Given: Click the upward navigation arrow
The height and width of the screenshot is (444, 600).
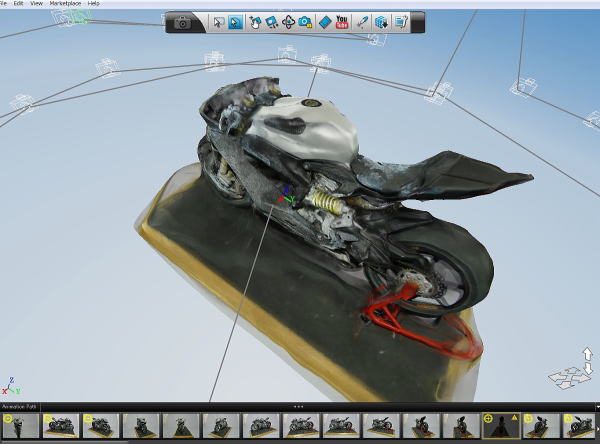Looking at the screenshot, I should 588,354.
